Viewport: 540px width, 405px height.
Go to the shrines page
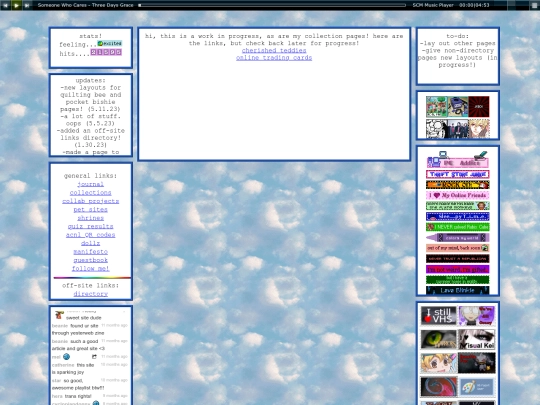point(91,218)
